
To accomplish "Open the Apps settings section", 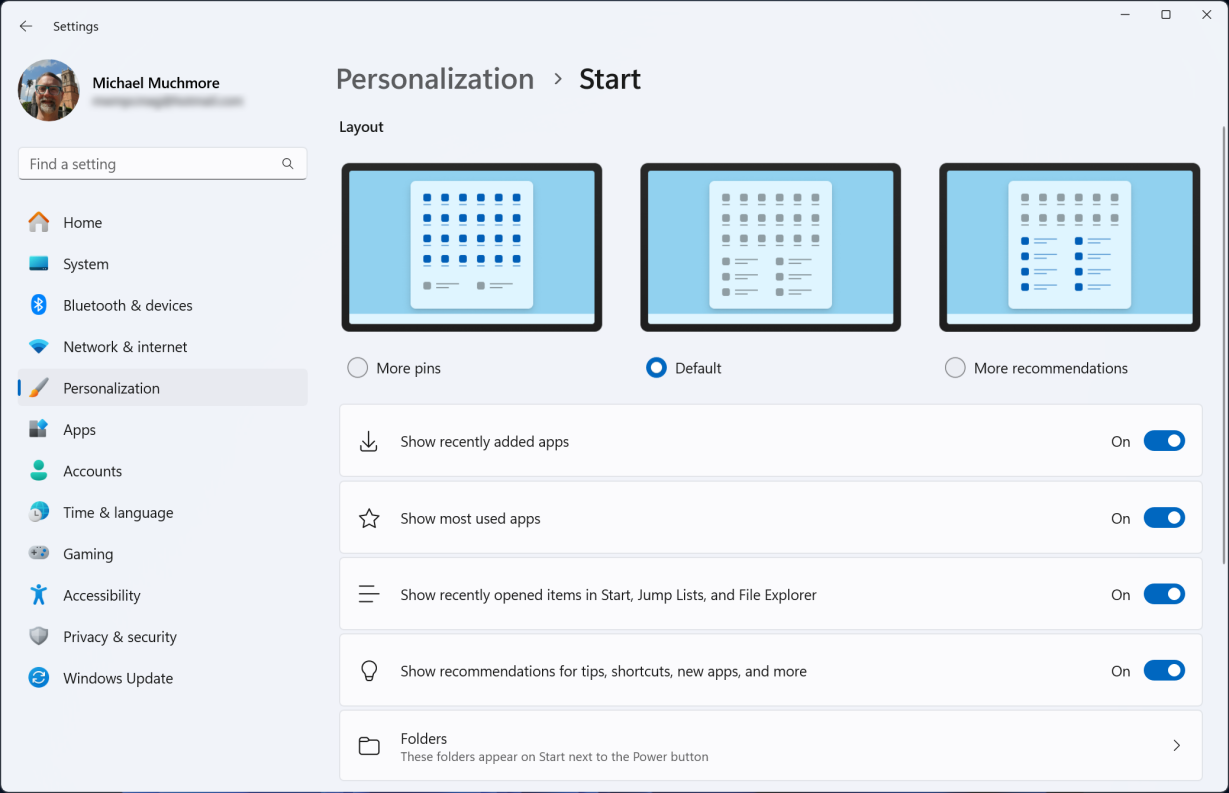I will pos(79,430).
